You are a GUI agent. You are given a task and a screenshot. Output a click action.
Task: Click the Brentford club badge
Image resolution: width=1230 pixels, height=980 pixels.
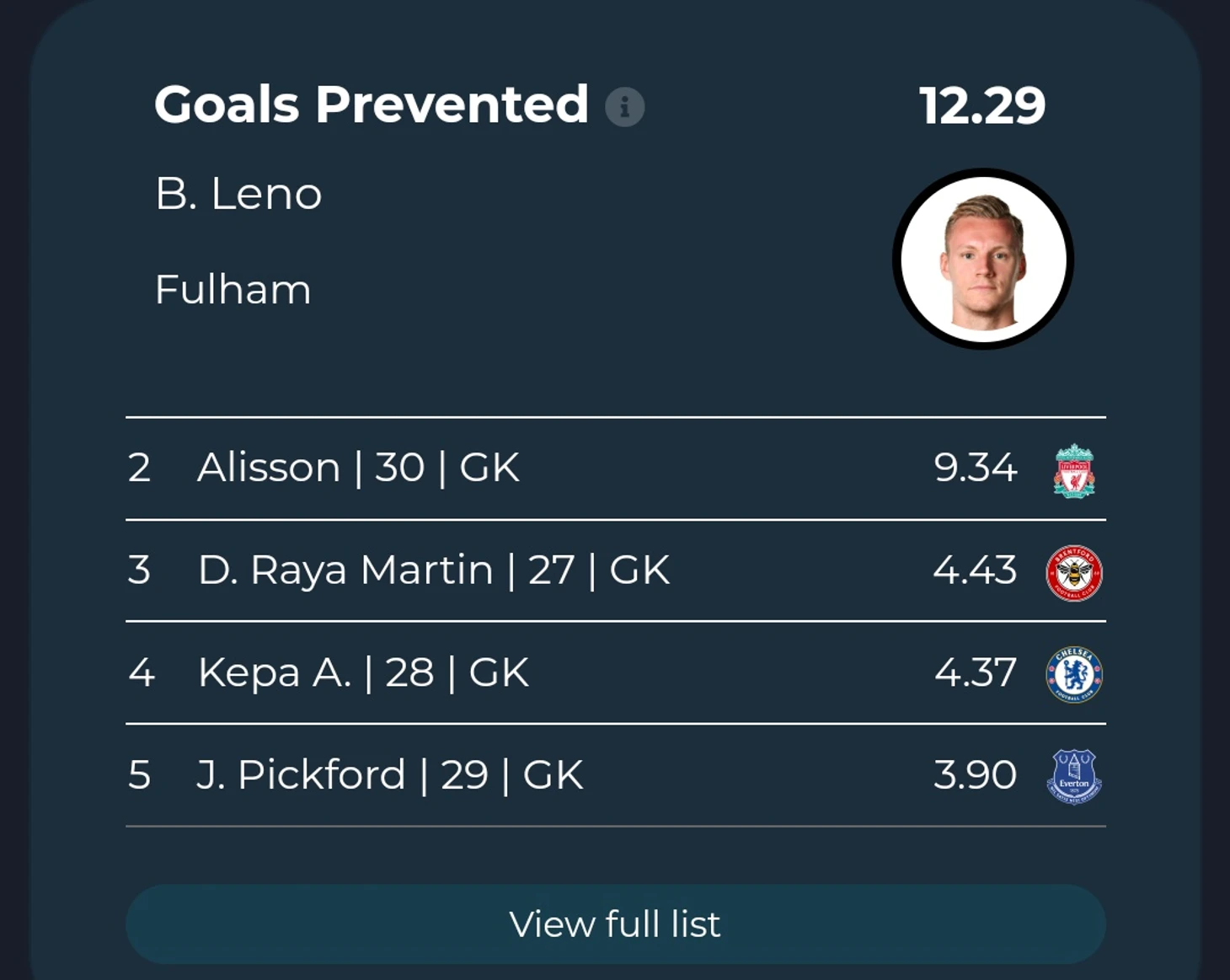[1074, 573]
